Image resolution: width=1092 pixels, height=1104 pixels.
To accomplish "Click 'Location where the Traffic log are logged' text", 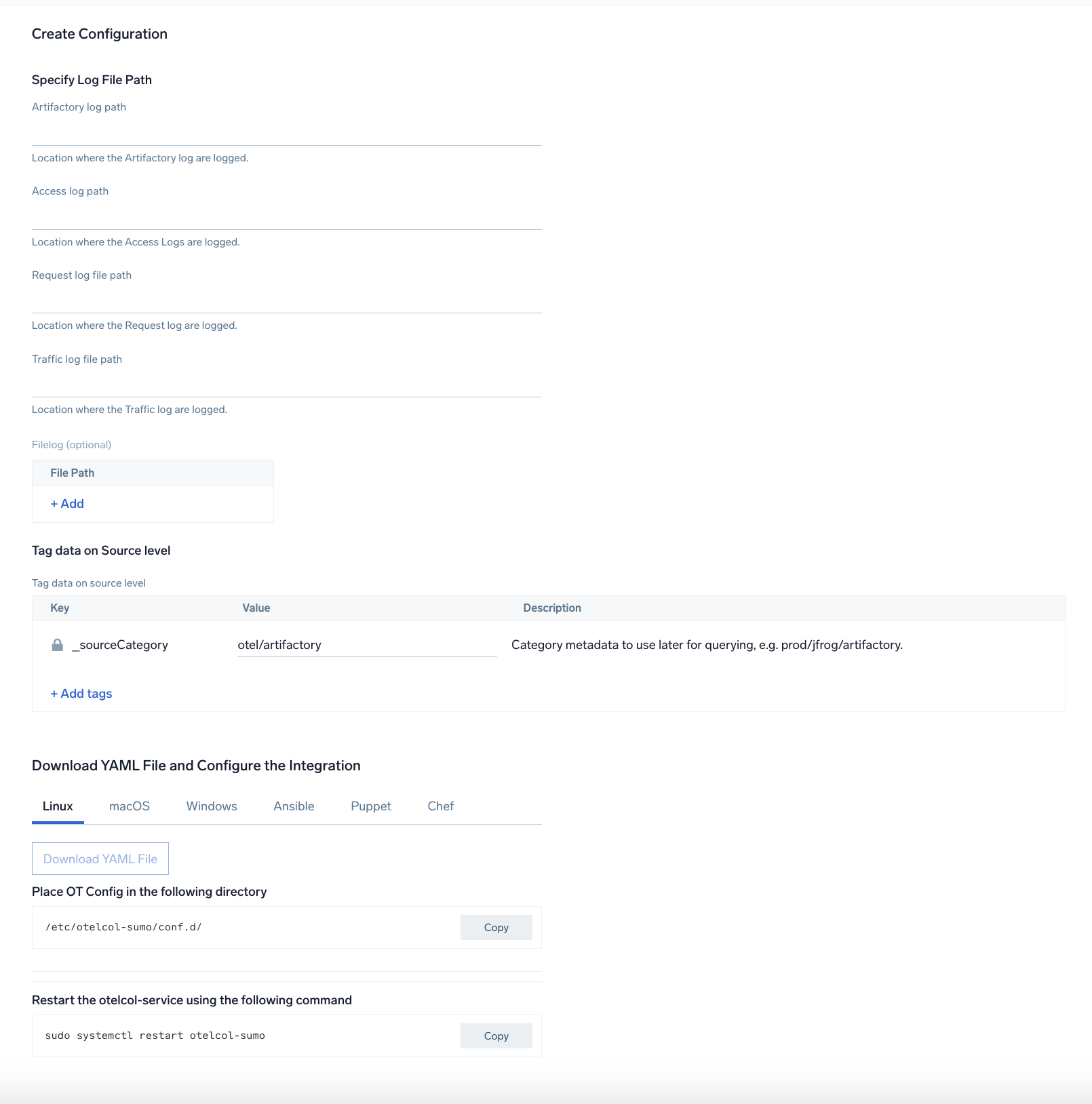I will 130,410.
